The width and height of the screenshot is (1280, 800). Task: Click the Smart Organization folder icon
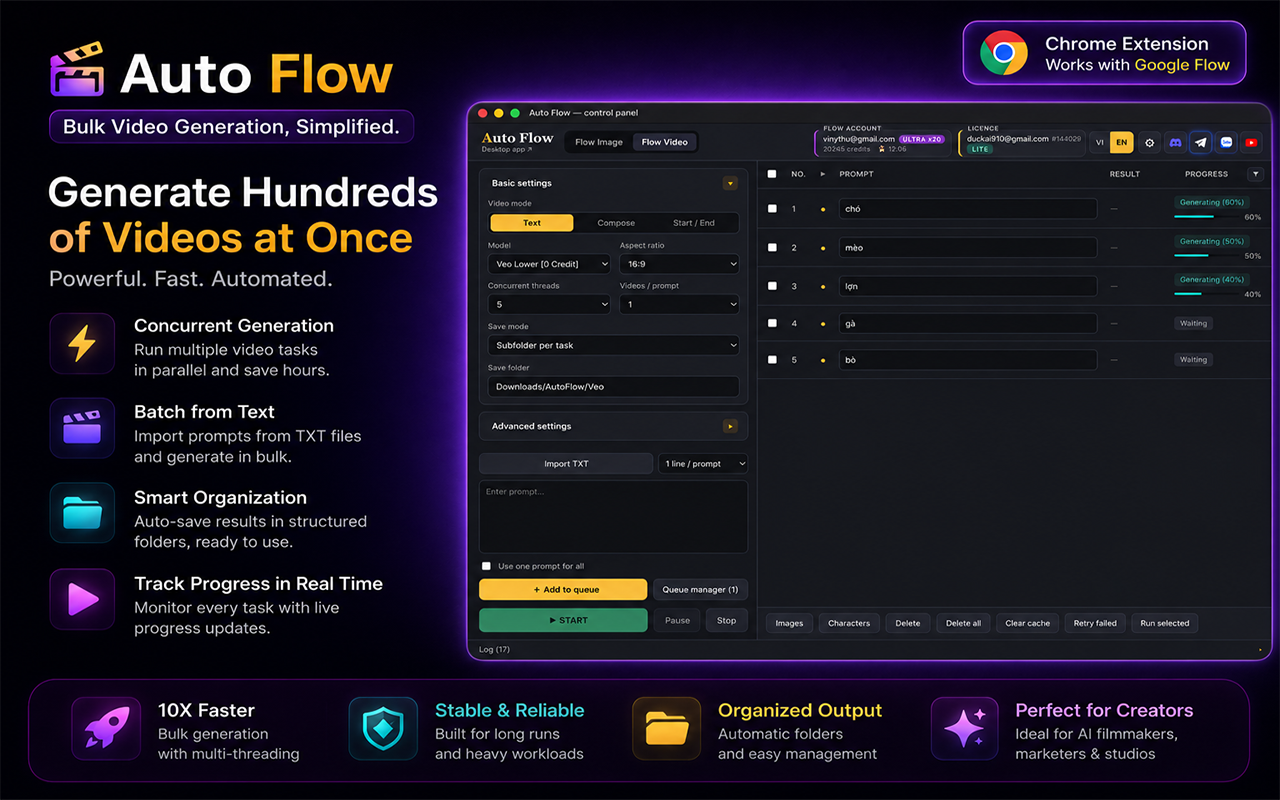[x=82, y=514]
